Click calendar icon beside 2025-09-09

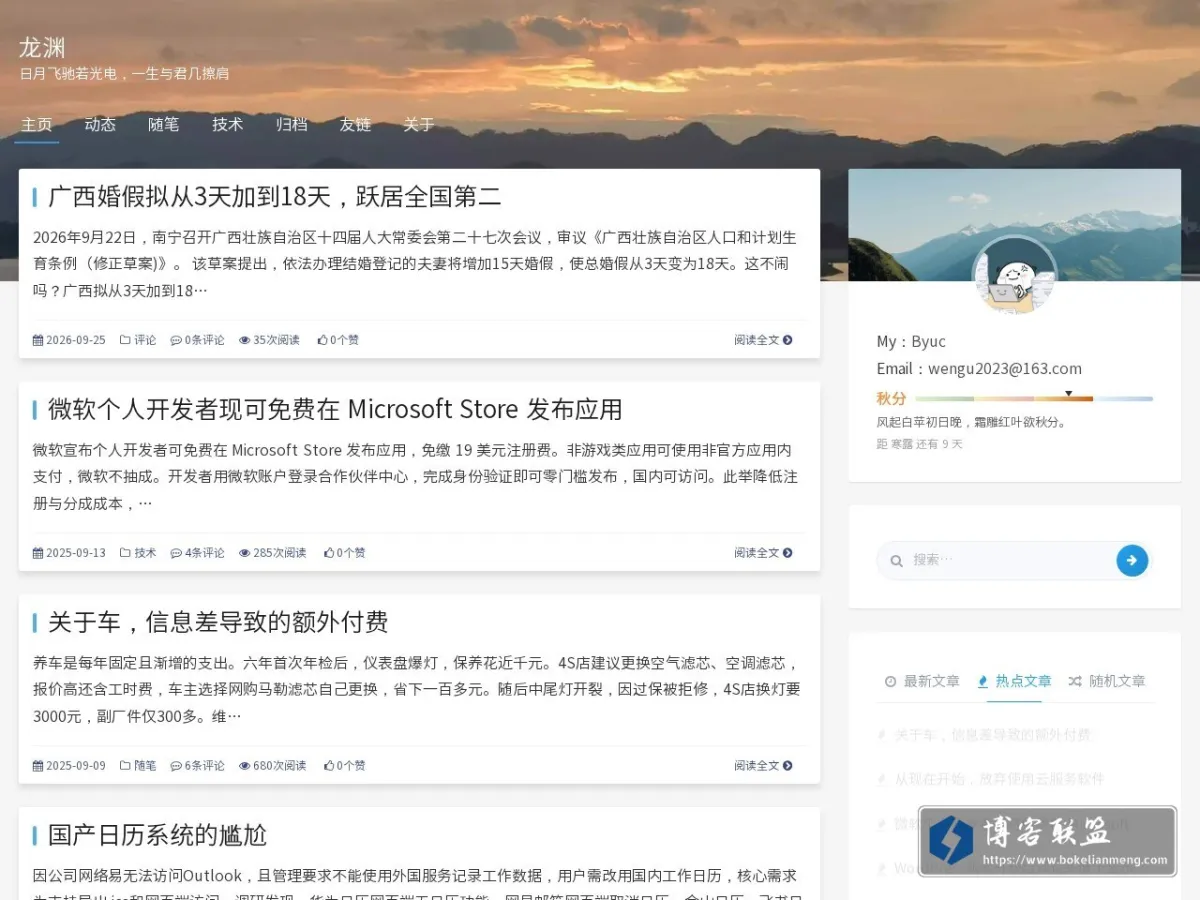(x=38, y=766)
